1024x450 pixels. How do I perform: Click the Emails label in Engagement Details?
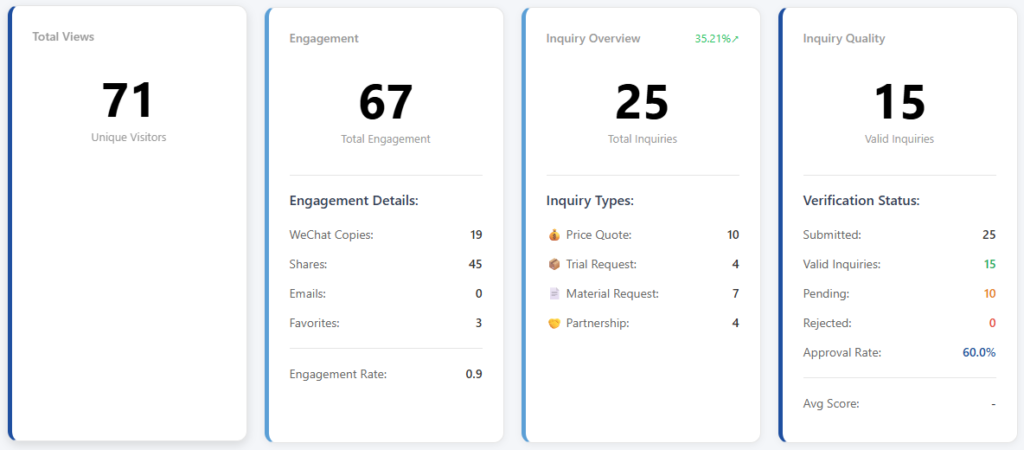(307, 294)
